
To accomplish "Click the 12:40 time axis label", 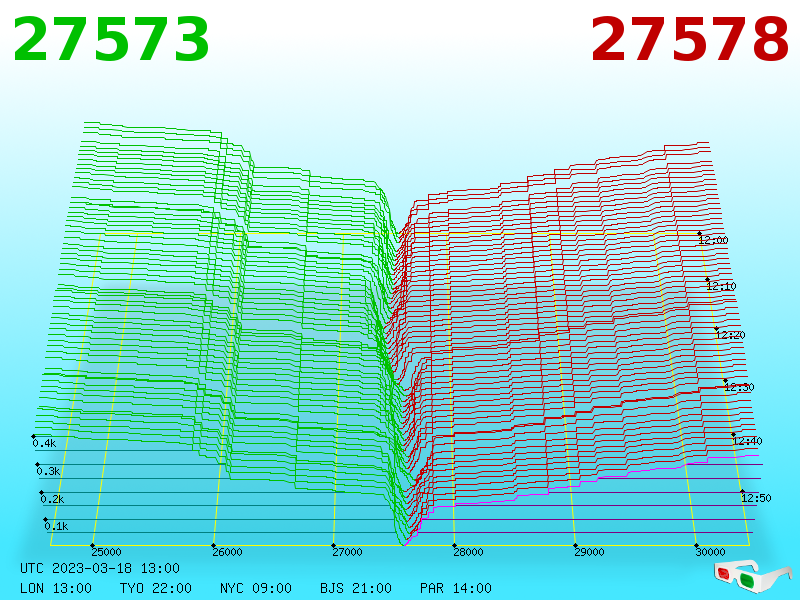I will point(747,441).
